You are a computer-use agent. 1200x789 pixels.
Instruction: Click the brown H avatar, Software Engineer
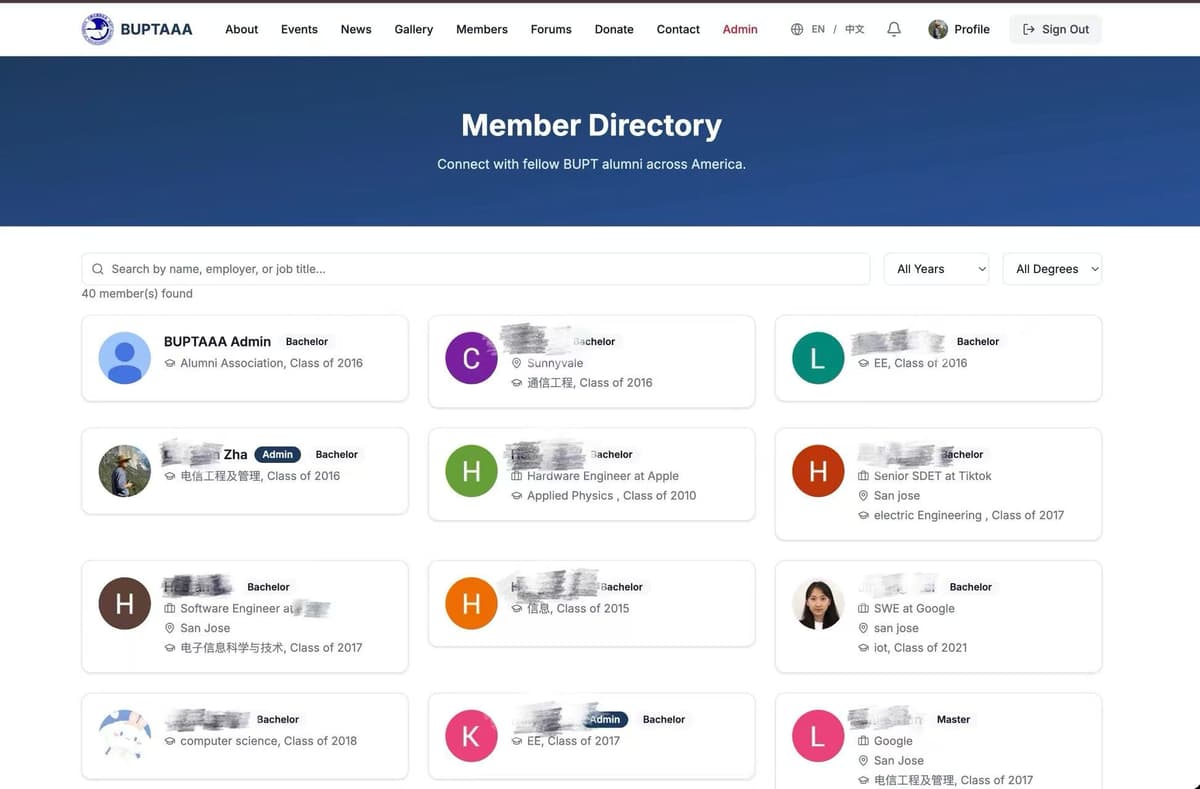(125, 603)
